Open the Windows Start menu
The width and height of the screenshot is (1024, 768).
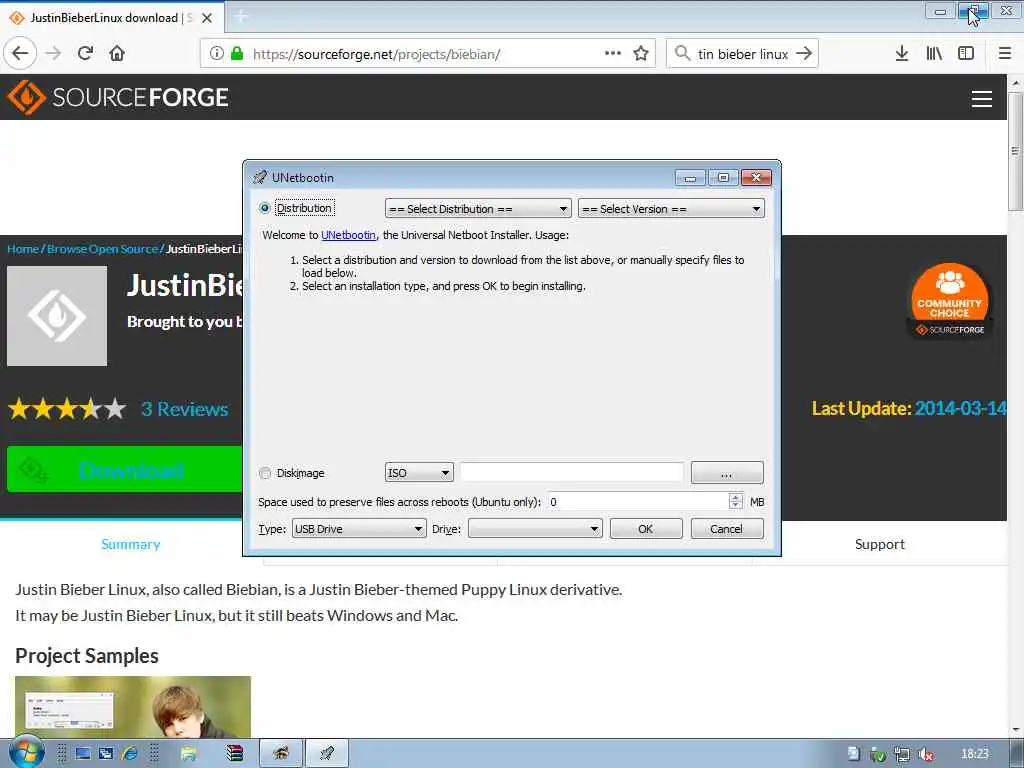(26, 752)
